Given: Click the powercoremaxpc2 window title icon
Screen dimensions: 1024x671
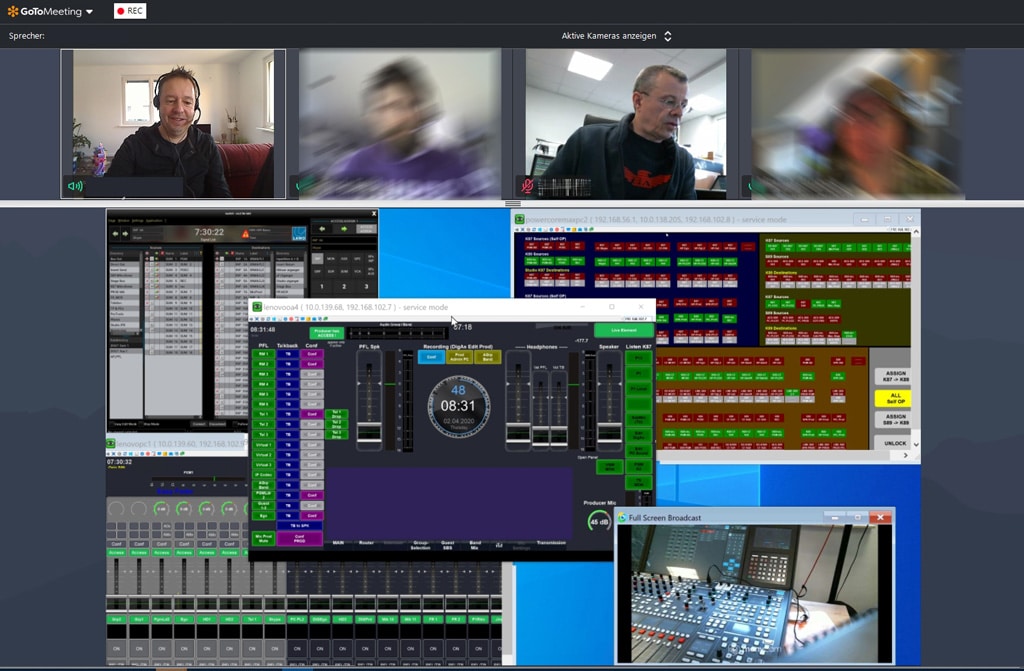Looking at the screenshot, I should 519,219.
